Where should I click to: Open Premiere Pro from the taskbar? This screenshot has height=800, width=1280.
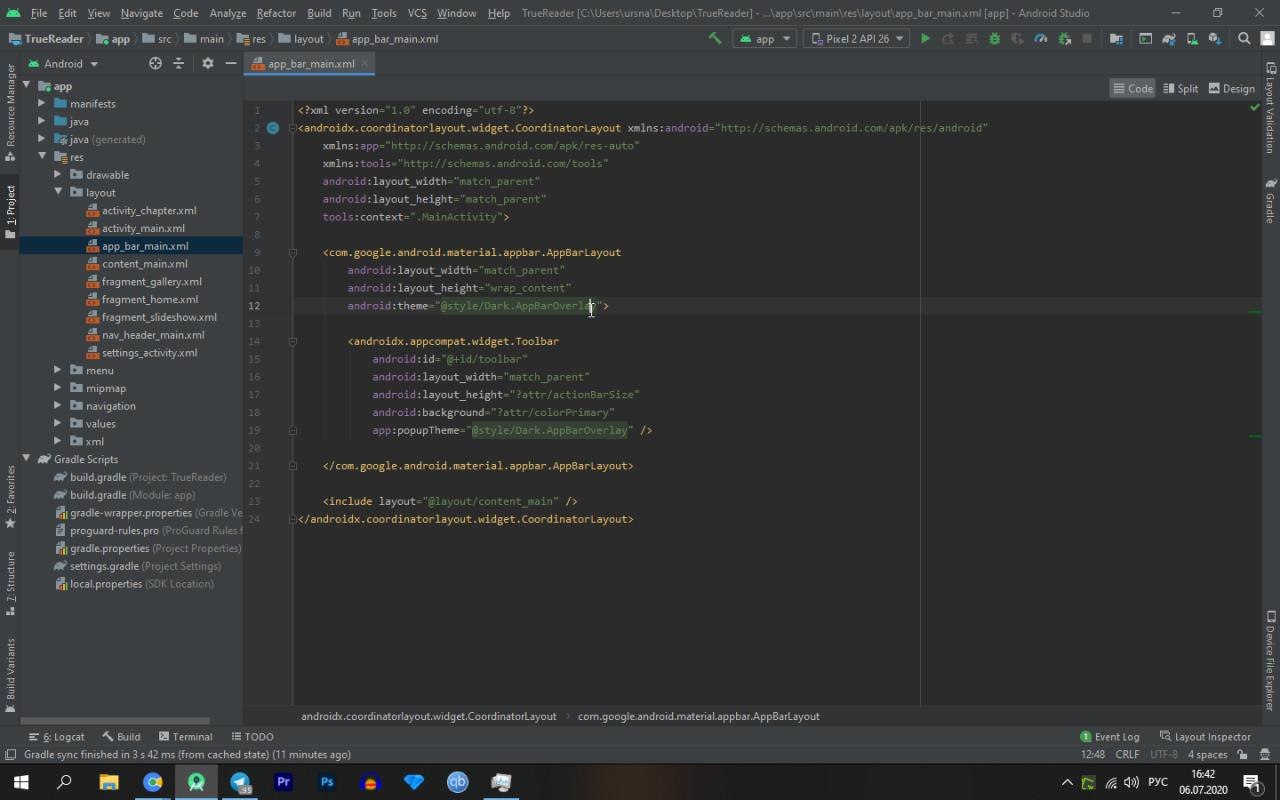click(x=283, y=782)
